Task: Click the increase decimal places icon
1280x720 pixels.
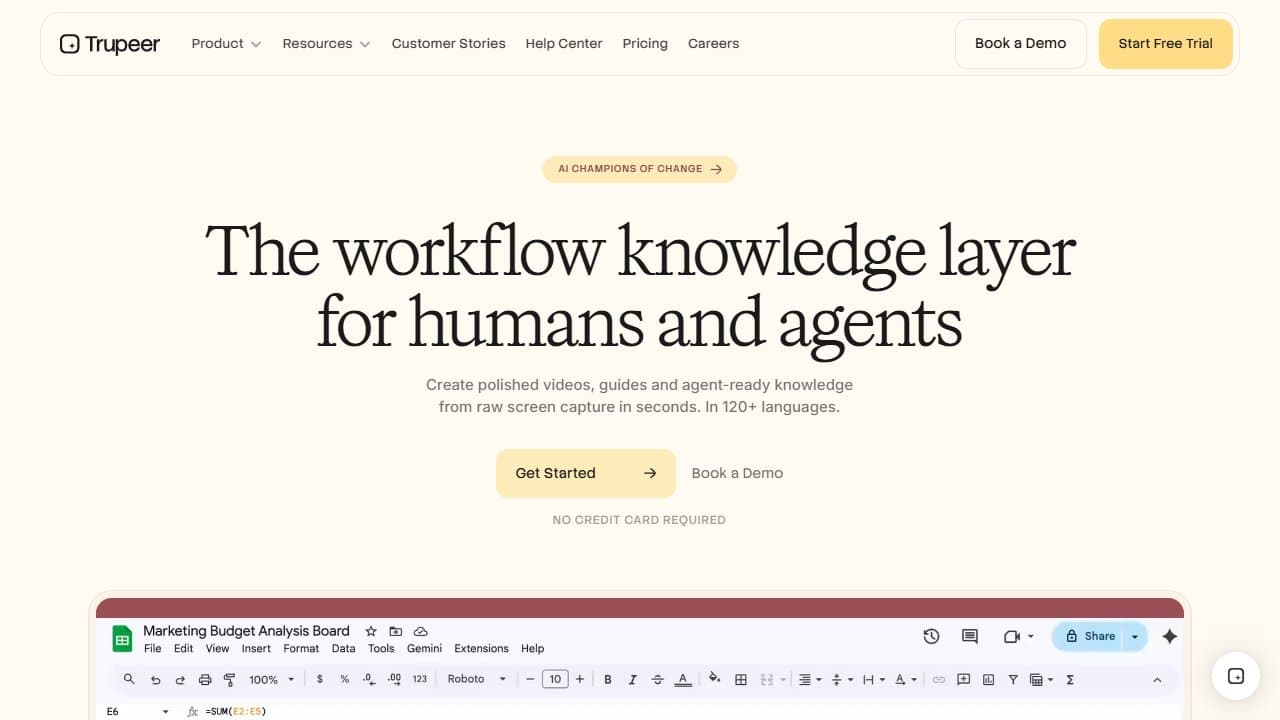Action: (394, 679)
